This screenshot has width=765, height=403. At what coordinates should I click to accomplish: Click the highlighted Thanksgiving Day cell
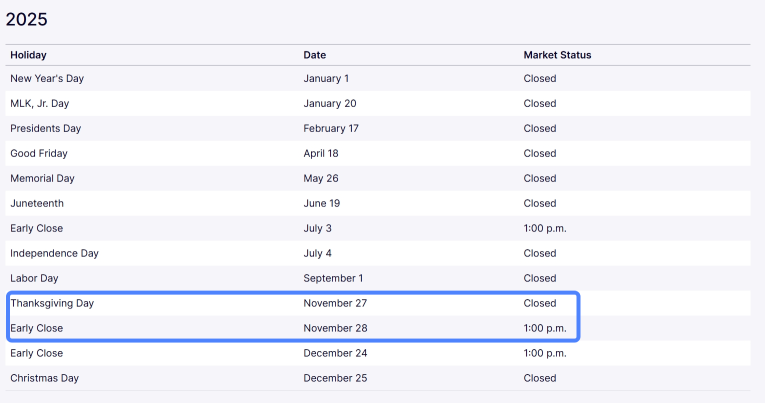click(52, 303)
